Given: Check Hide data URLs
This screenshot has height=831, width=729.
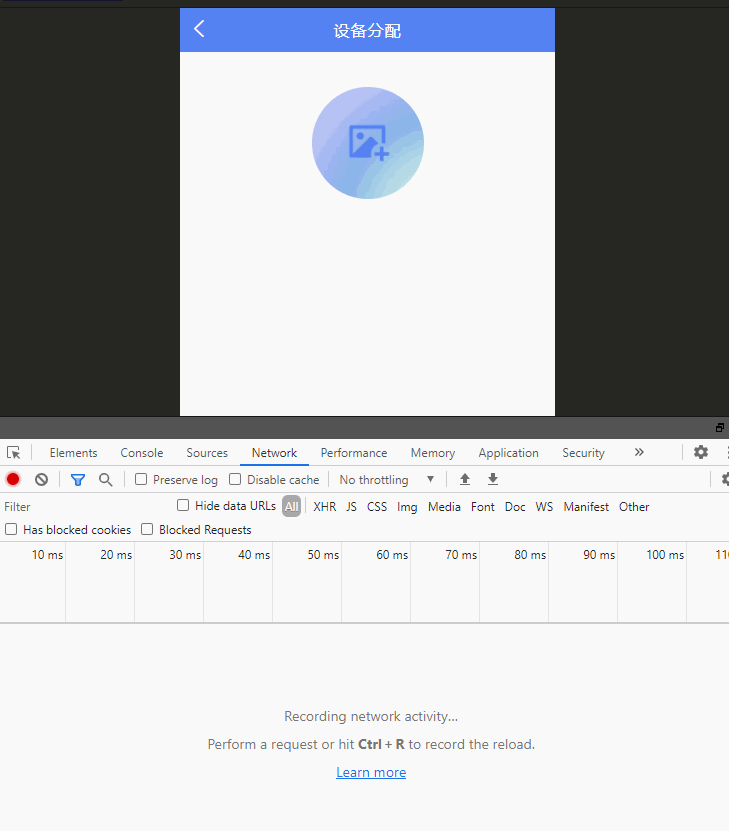Looking at the screenshot, I should (183, 505).
